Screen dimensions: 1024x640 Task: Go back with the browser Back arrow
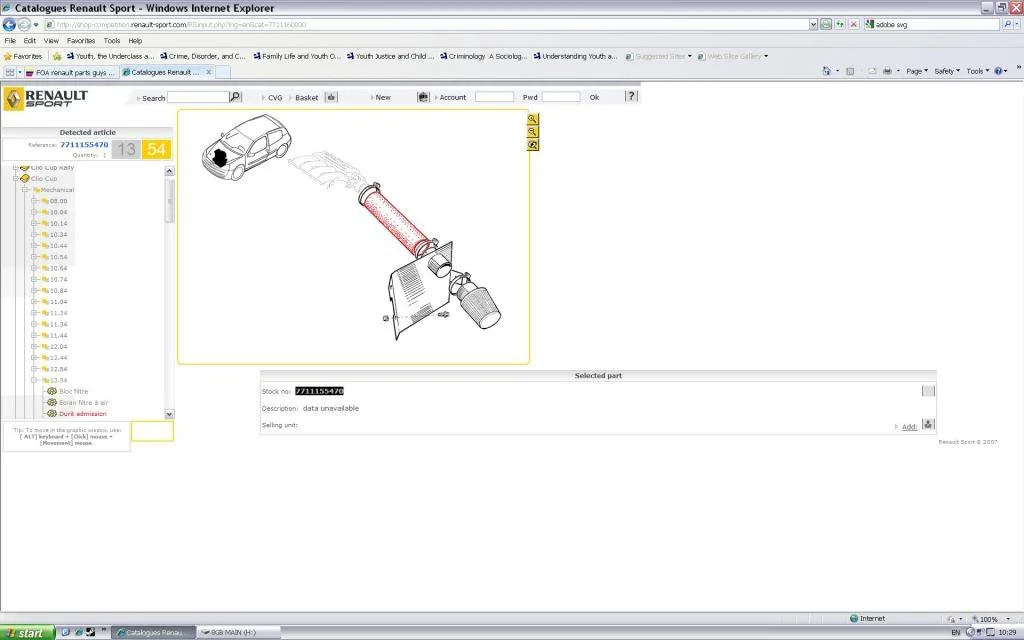tap(9, 25)
